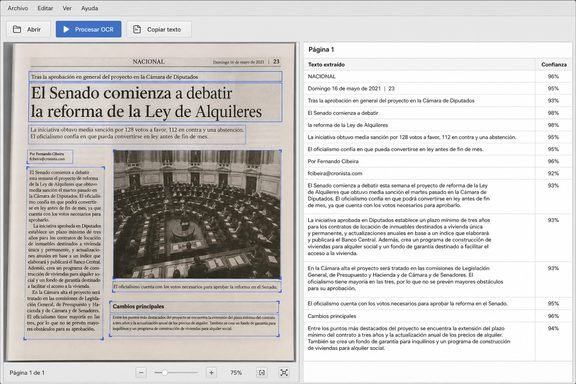Select the 'Por Fernando Cibeira' row

(438, 161)
